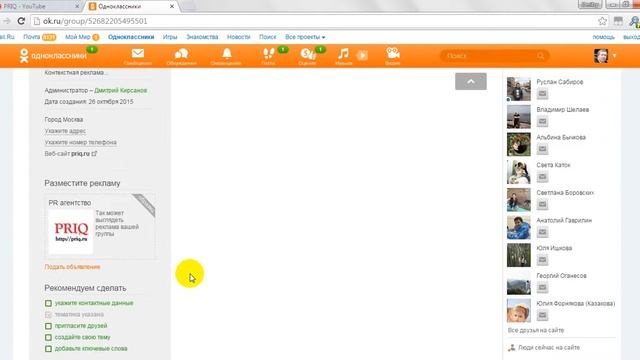Open Игры in the top bar

pos(170,37)
